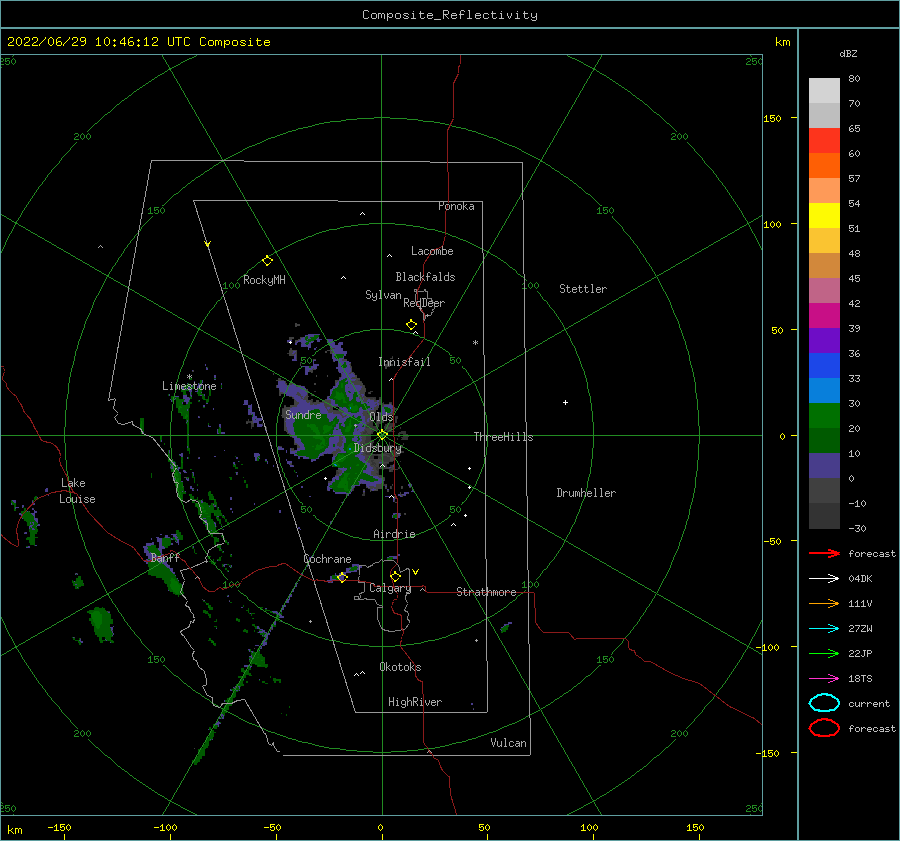Click the Drumheller label
This screenshot has height=841, width=900.
586,493
